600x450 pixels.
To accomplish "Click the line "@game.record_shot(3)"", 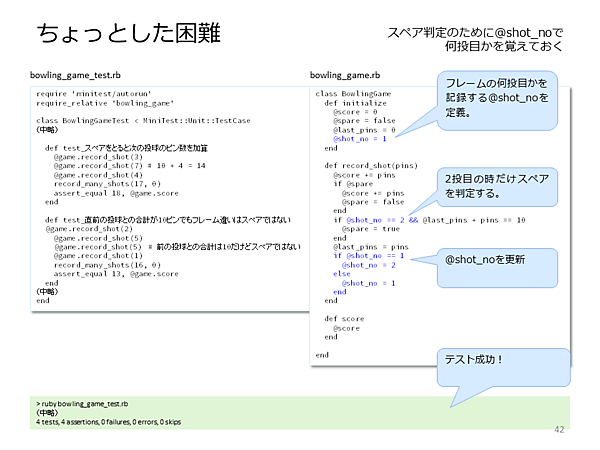I will pyautogui.click(x=98, y=157).
